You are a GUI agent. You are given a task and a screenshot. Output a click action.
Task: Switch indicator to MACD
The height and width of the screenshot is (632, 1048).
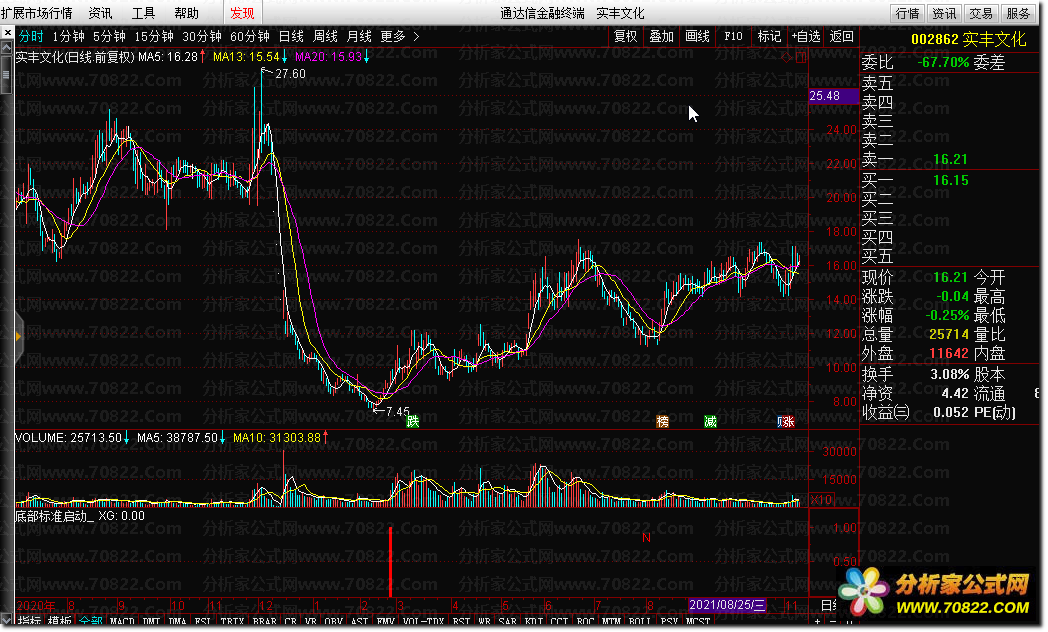[122, 621]
